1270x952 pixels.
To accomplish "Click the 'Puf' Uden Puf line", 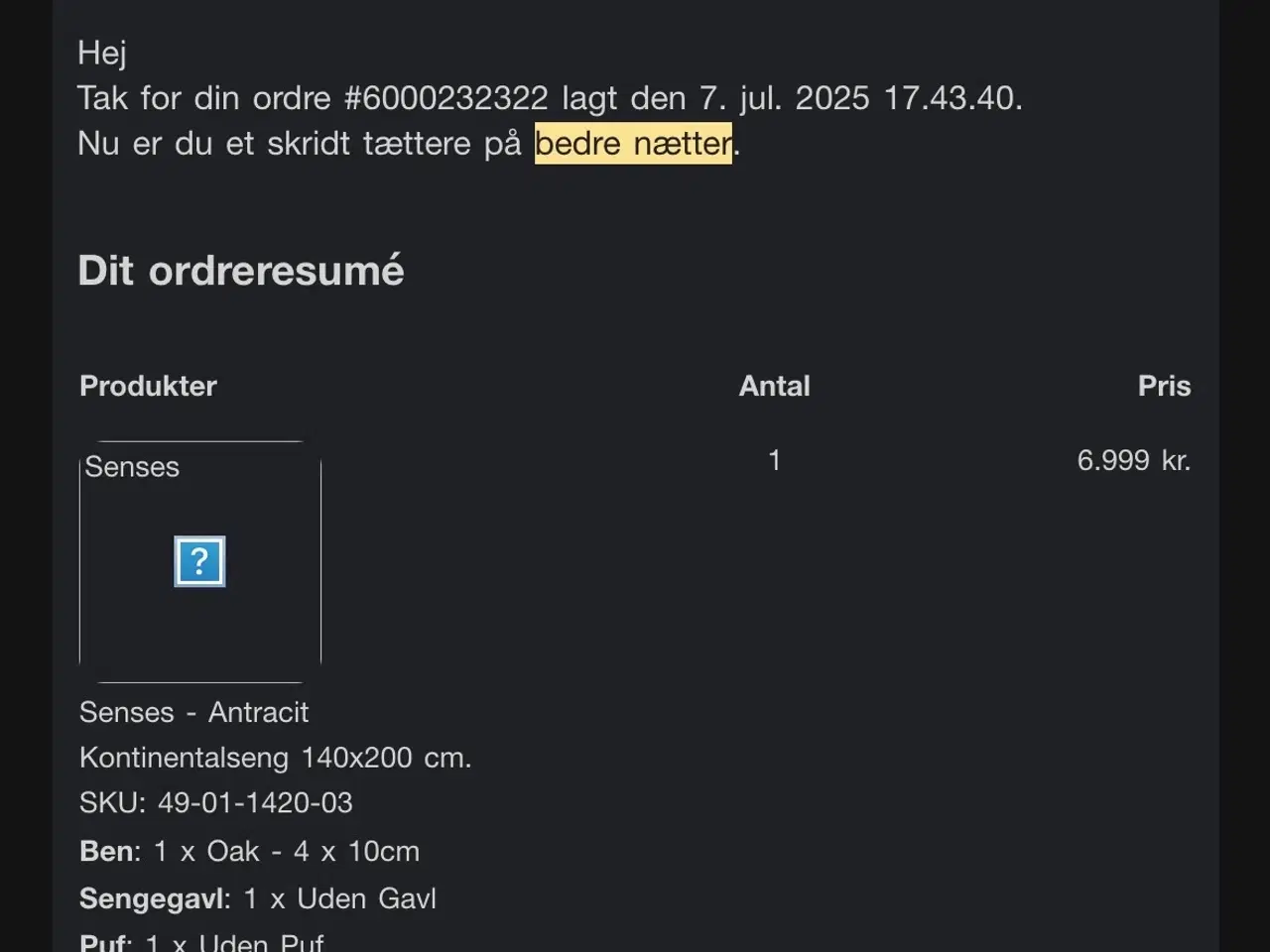I will [x=201, y=942].
